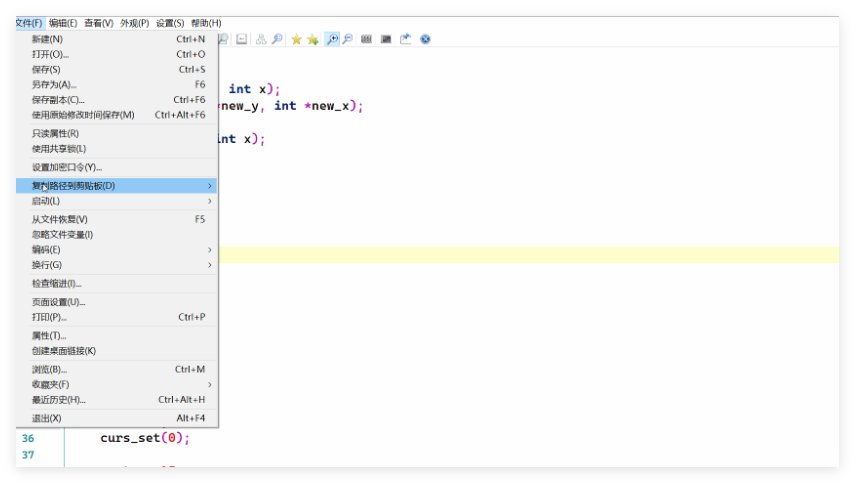Screen dimensions: 855x483
Task: Click the word-wrap toolbar icon
Action: tap(242, 39)
